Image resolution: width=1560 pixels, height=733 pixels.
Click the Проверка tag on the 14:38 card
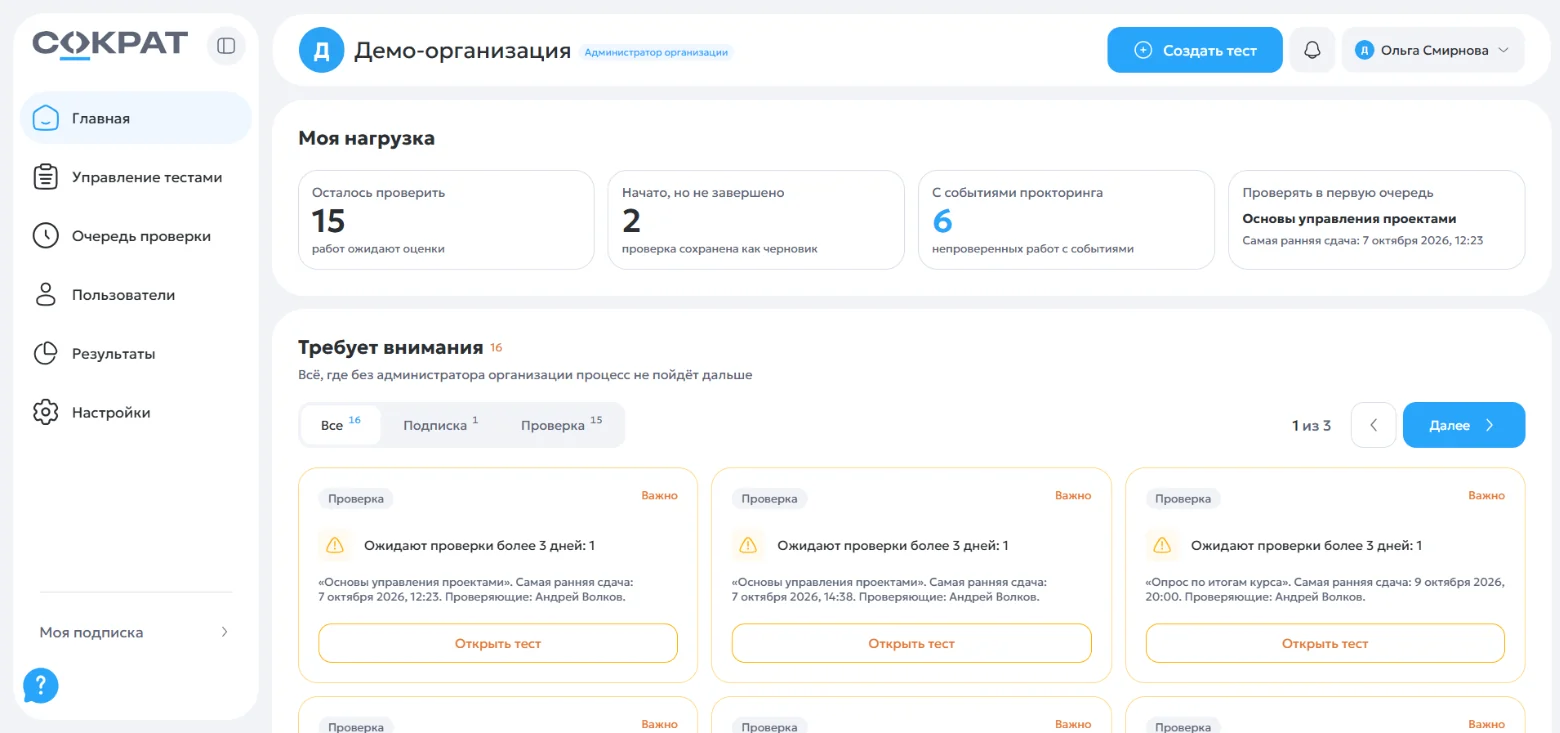click(x=770, y=498)
